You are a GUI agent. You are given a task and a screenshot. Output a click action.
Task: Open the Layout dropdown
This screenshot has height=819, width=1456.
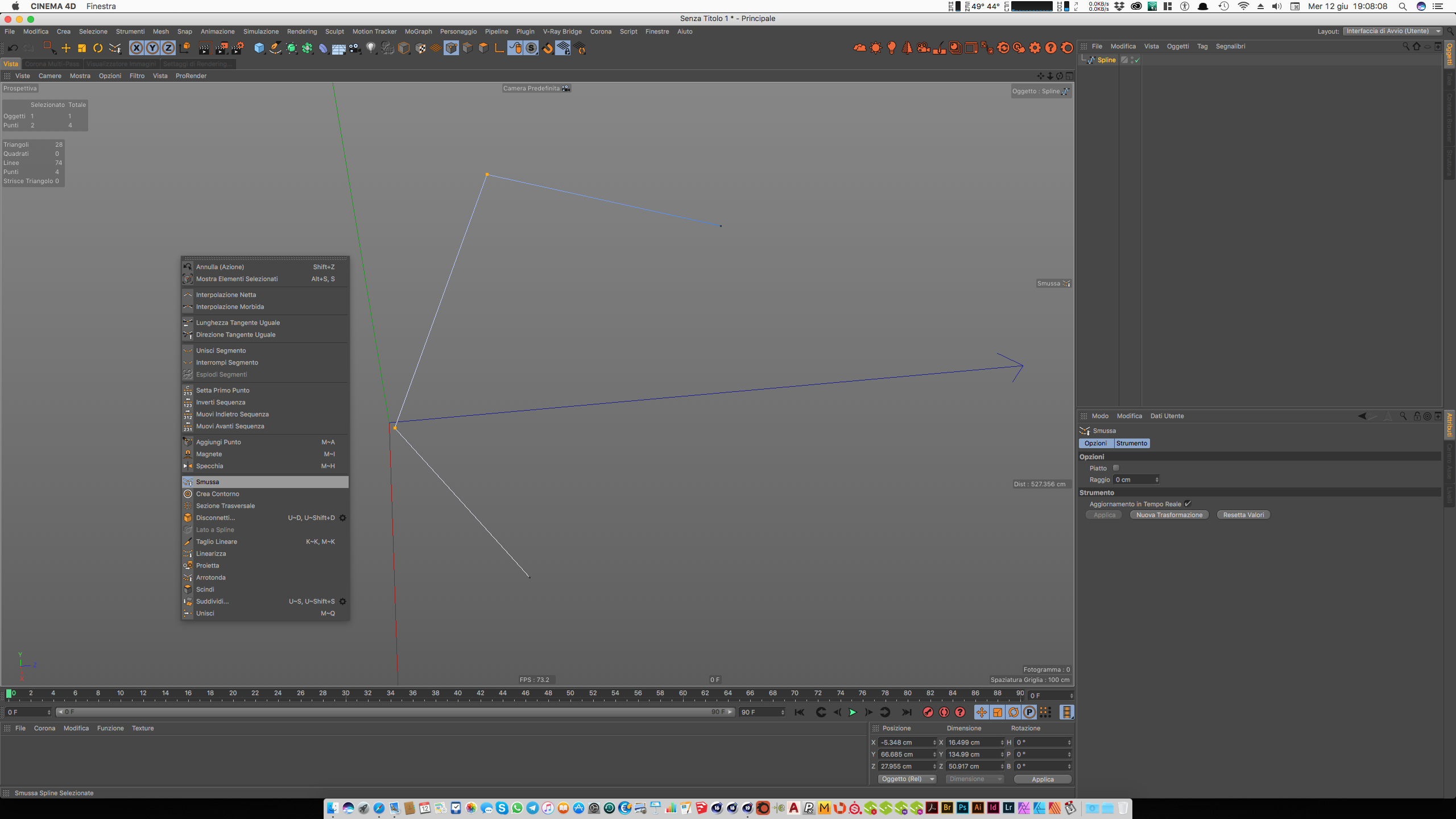(x=1392, y=31)
